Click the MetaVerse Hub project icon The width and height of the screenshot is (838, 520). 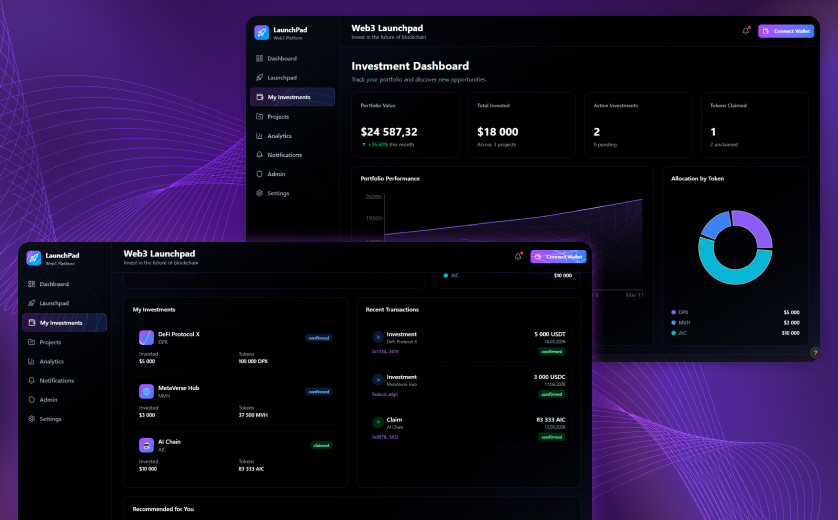[x=145, y=391]
